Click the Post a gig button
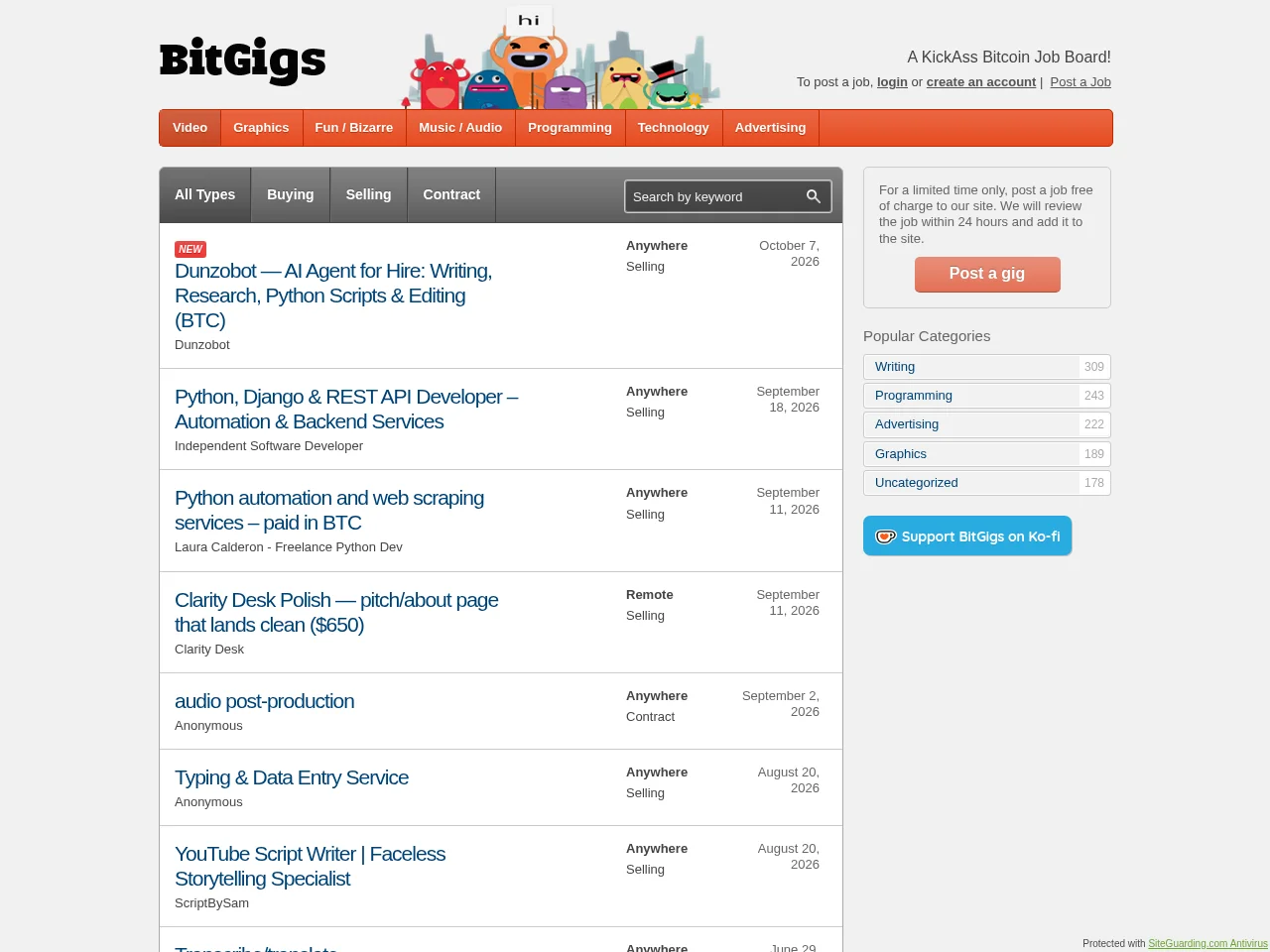This screenshot has width=1270, height=952. pos(987,274)
